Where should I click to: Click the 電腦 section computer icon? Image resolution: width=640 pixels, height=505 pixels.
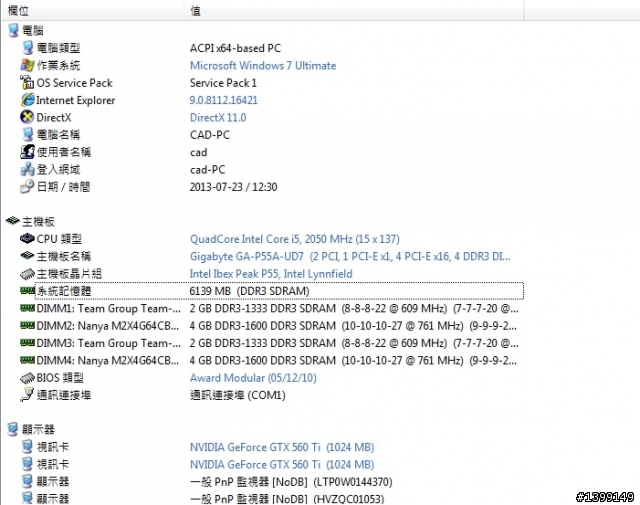(x=13, y=30)
